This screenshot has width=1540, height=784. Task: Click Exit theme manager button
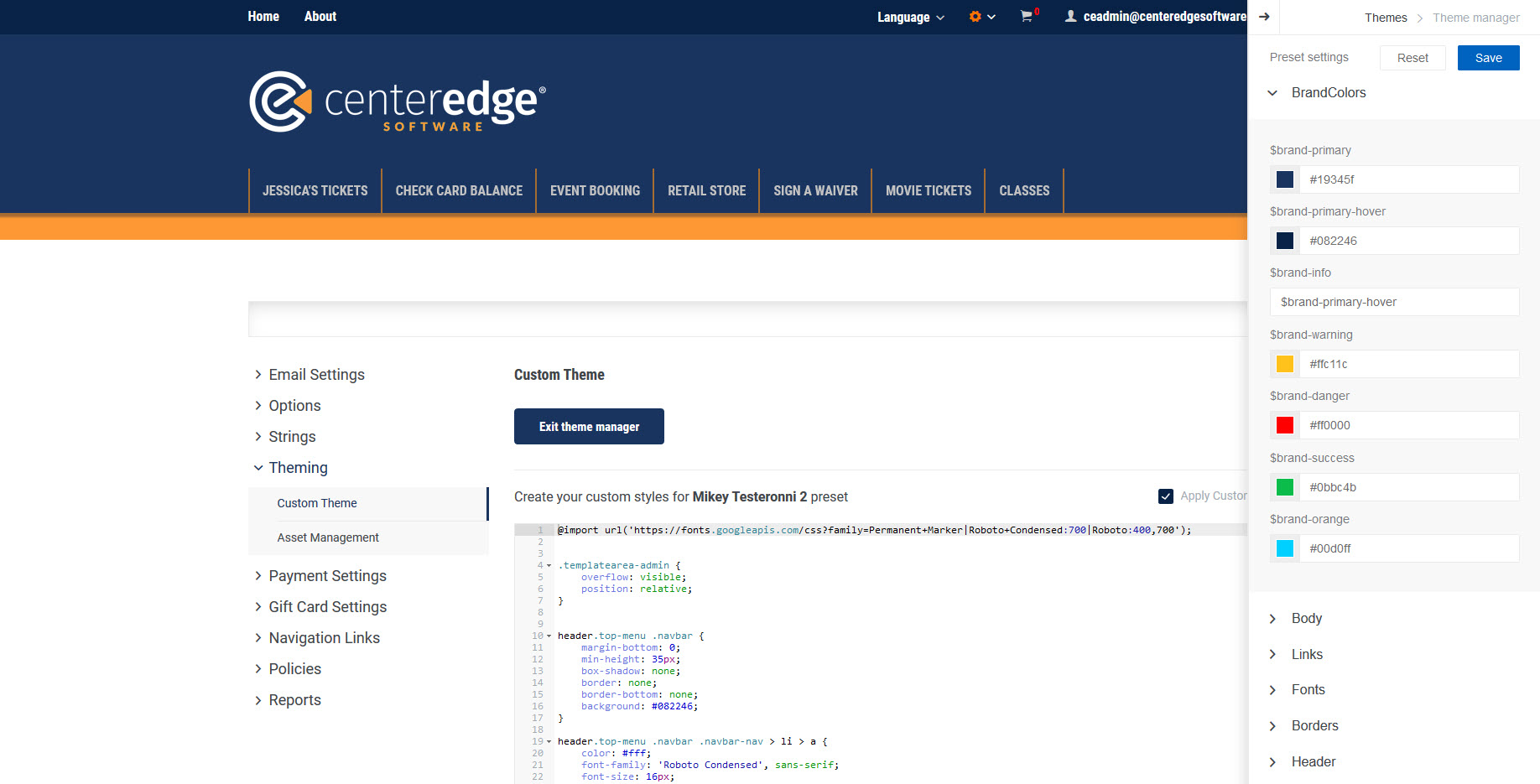[x=589, y=426]
